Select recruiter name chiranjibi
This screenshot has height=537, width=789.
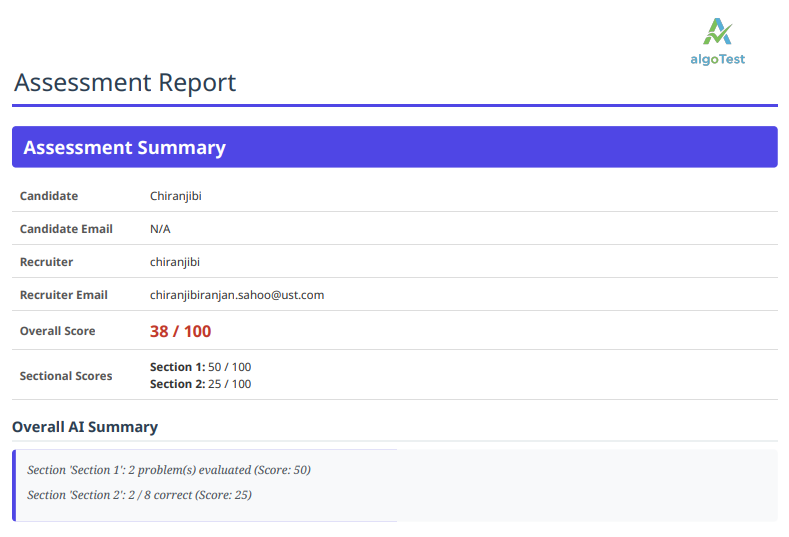point(175,262)
